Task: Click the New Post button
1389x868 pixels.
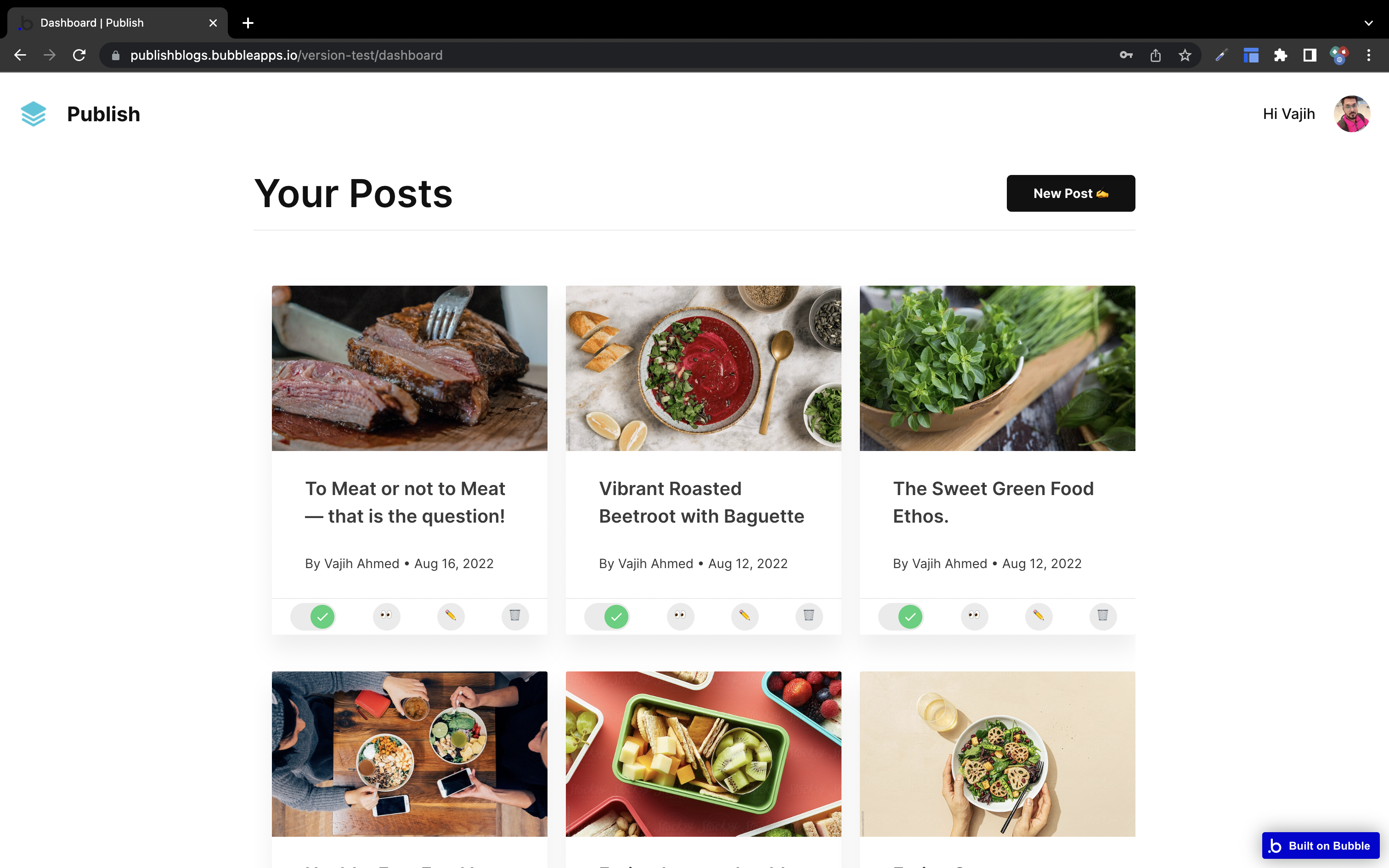Action: pos(1070,193)
